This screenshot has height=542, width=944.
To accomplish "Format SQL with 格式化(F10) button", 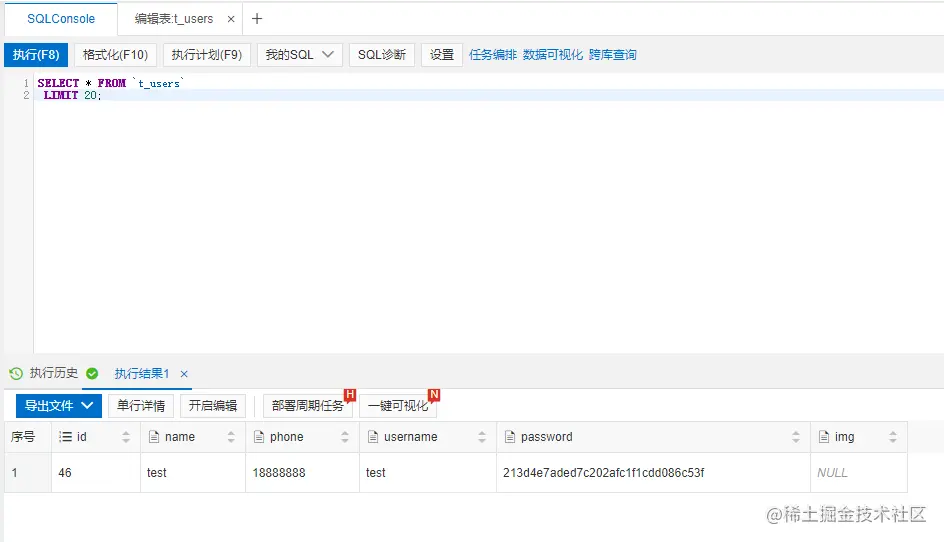I will (116, 55).
